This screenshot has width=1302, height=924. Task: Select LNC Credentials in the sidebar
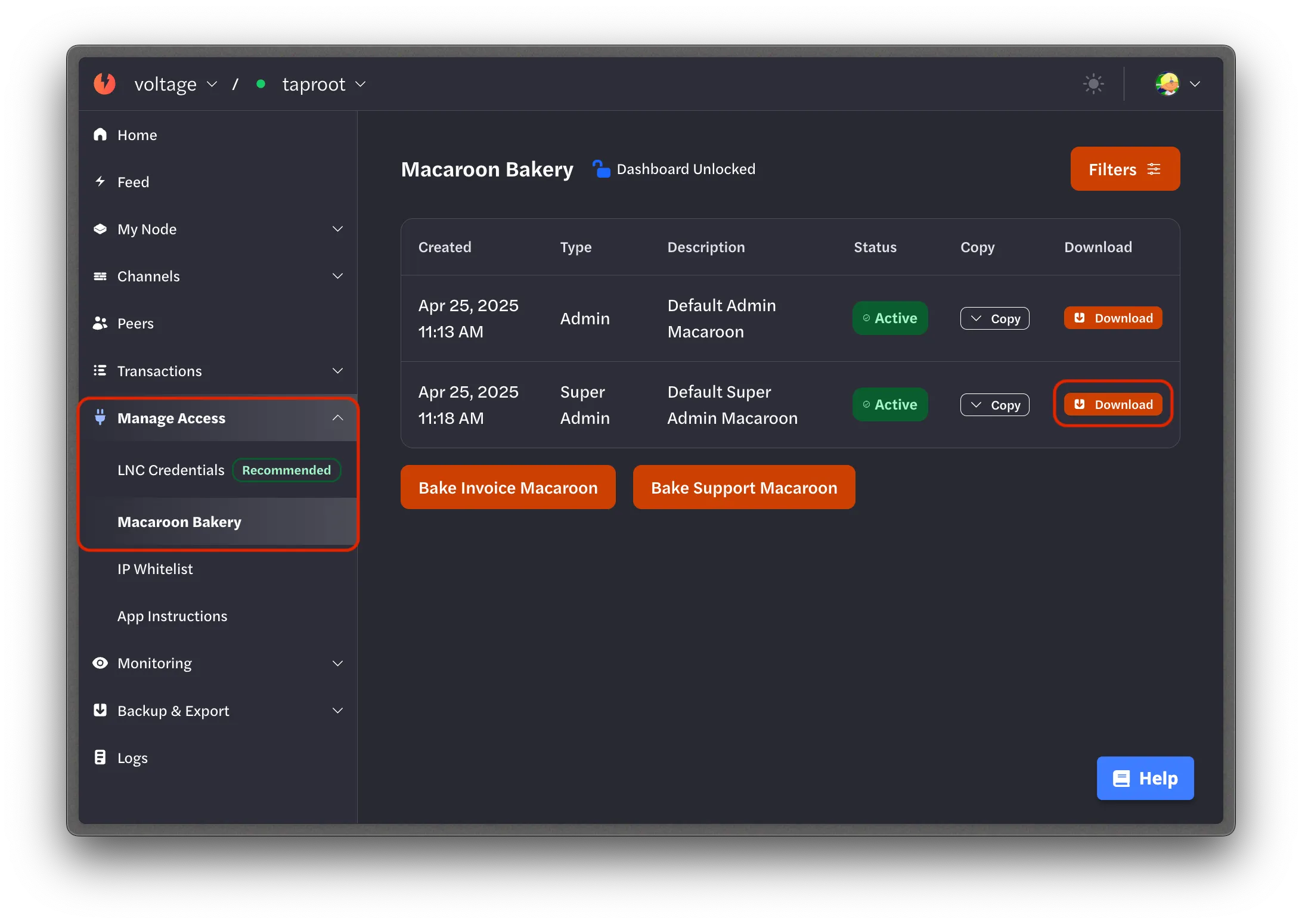click(x=170, y=470)
